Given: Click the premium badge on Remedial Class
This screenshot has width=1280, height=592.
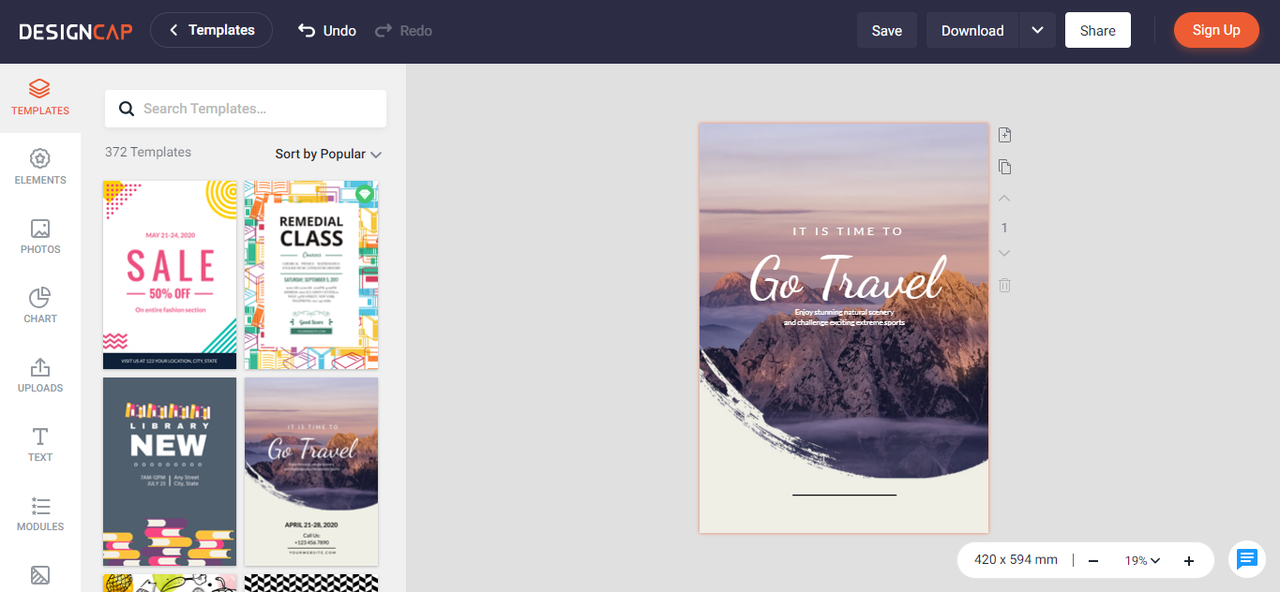Looking at the screenshot, I should tap(364, 194).
